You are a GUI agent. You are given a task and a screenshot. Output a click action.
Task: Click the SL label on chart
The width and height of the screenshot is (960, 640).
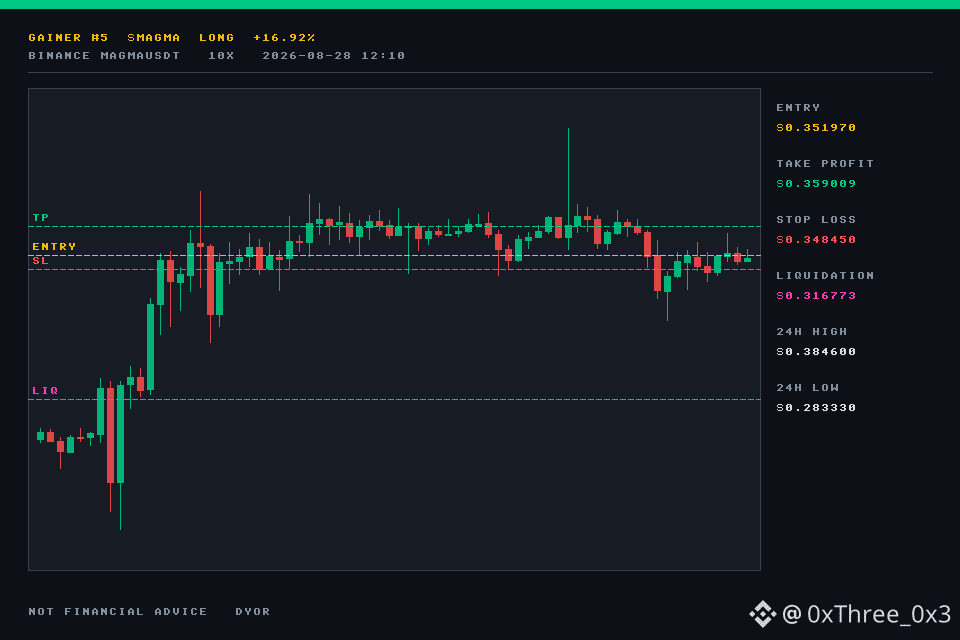(x=40, y=261)
